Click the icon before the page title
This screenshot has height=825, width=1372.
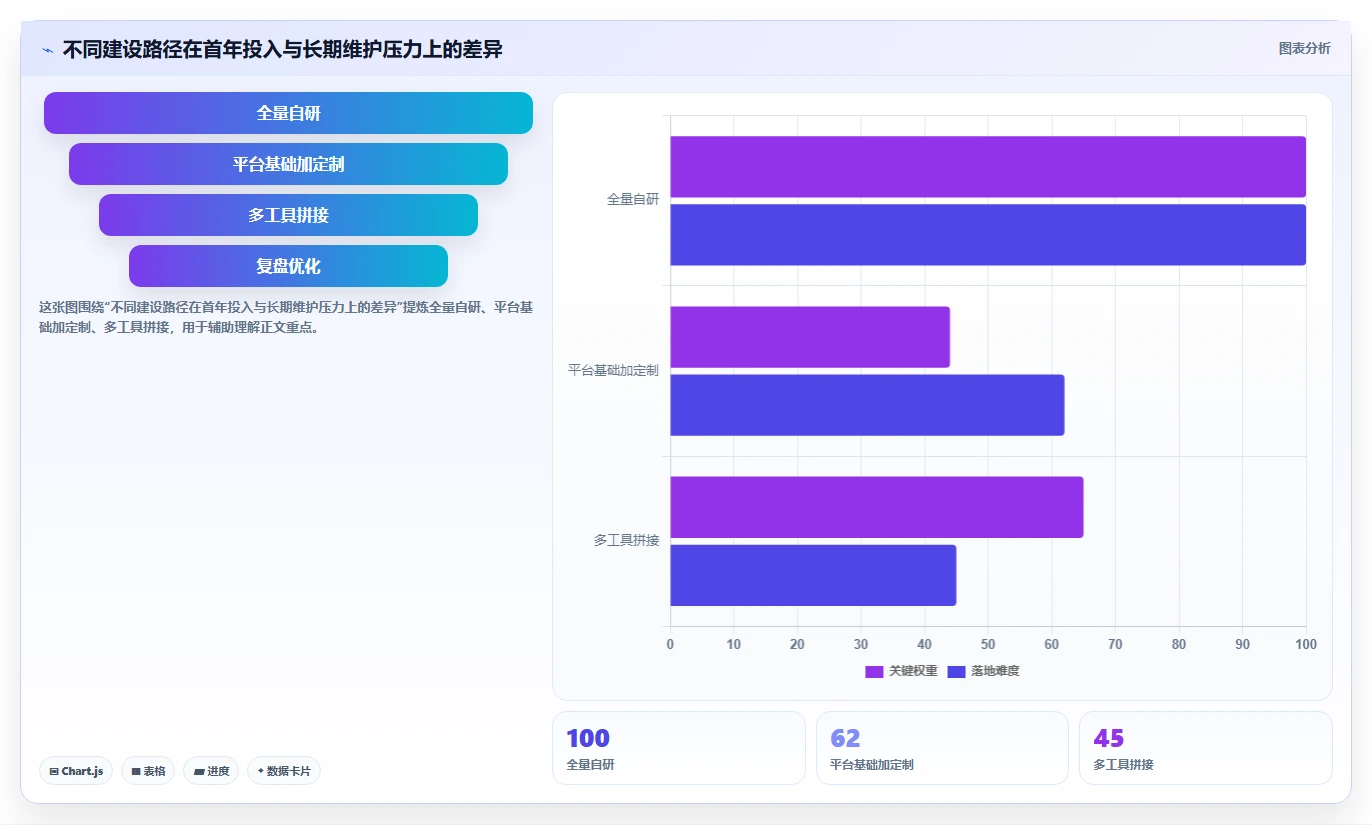click(x=47, y=50)
